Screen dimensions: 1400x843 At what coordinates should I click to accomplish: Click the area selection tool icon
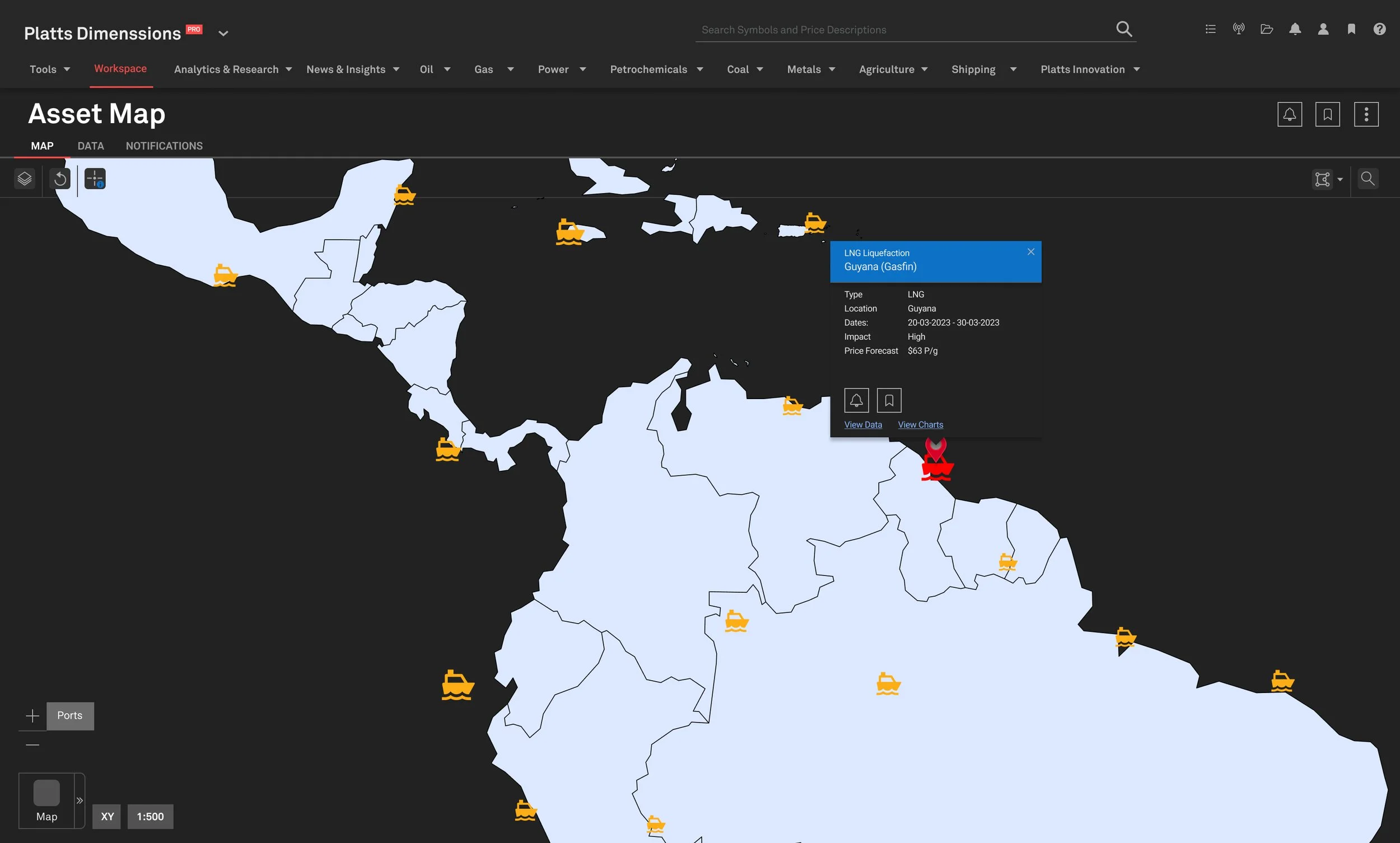pyautogui.click(x=1322, y=180)
